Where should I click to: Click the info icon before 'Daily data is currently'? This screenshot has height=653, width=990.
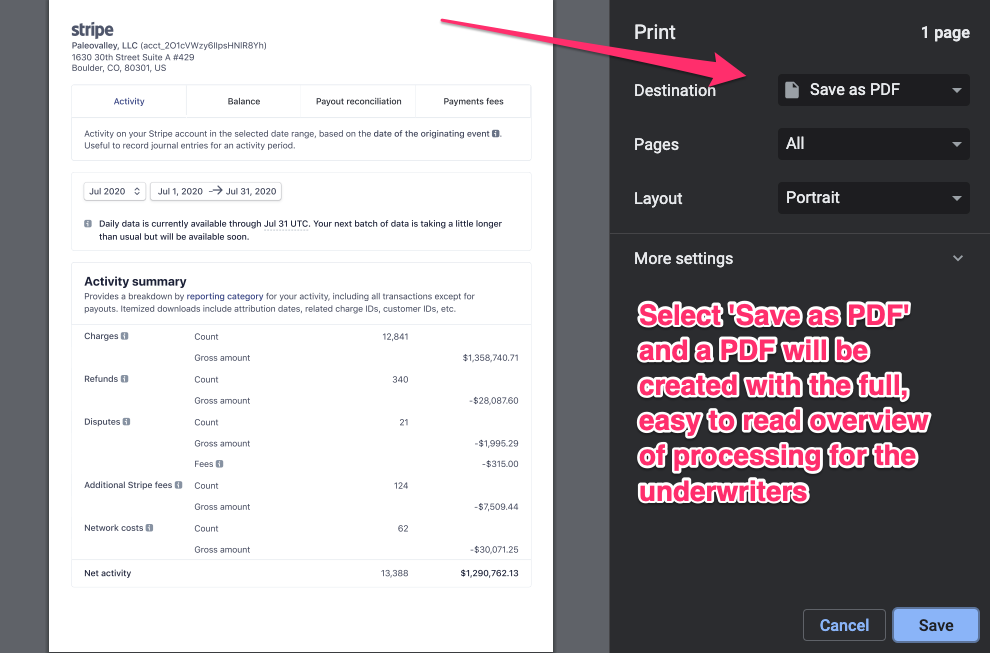88,224
